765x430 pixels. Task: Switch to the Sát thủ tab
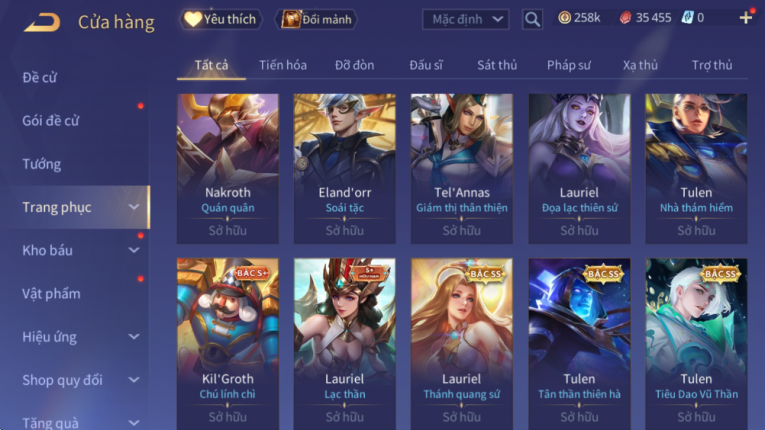click(x=497, y=65)
